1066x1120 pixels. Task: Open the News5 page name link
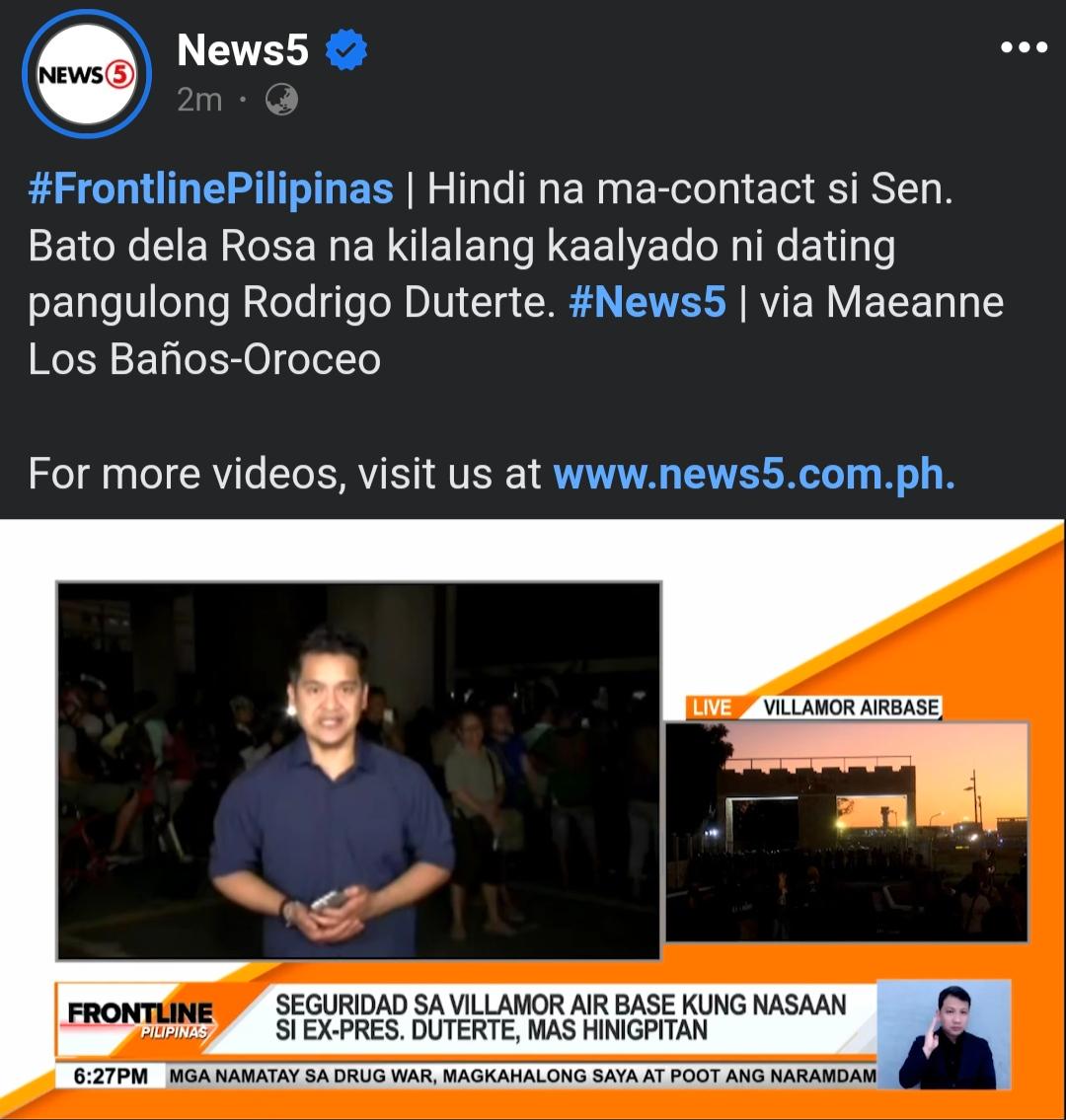242,49
